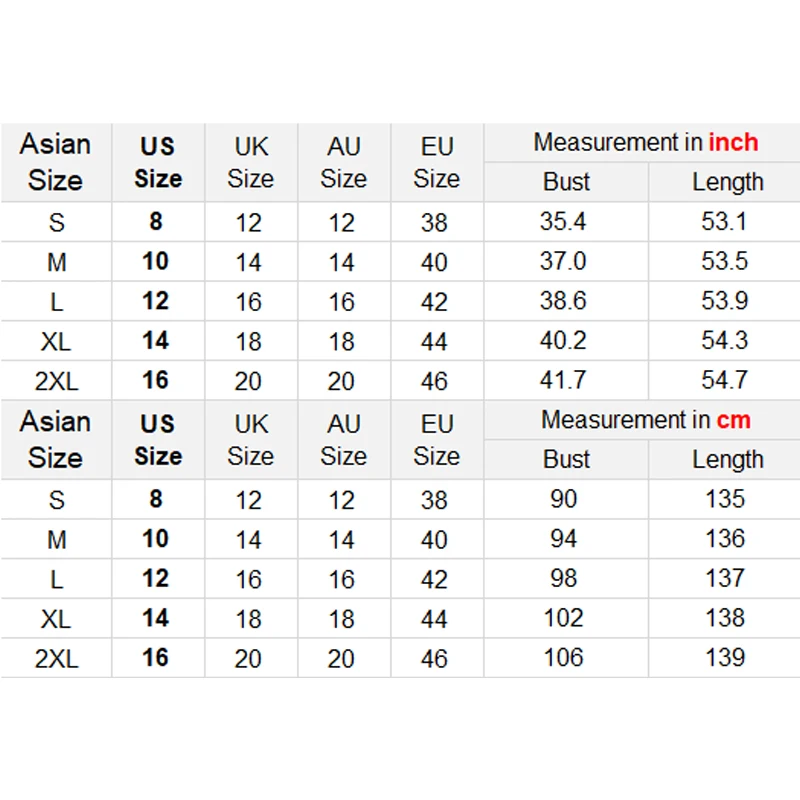Click the 106 bust measurement

click(564, 658)
